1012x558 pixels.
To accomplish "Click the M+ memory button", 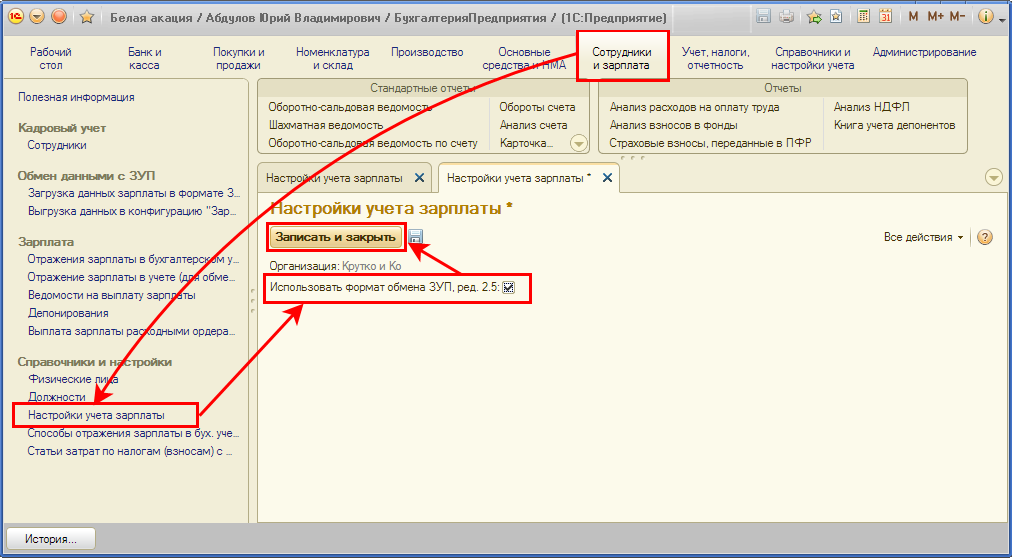I will click(x=935, y=17).
